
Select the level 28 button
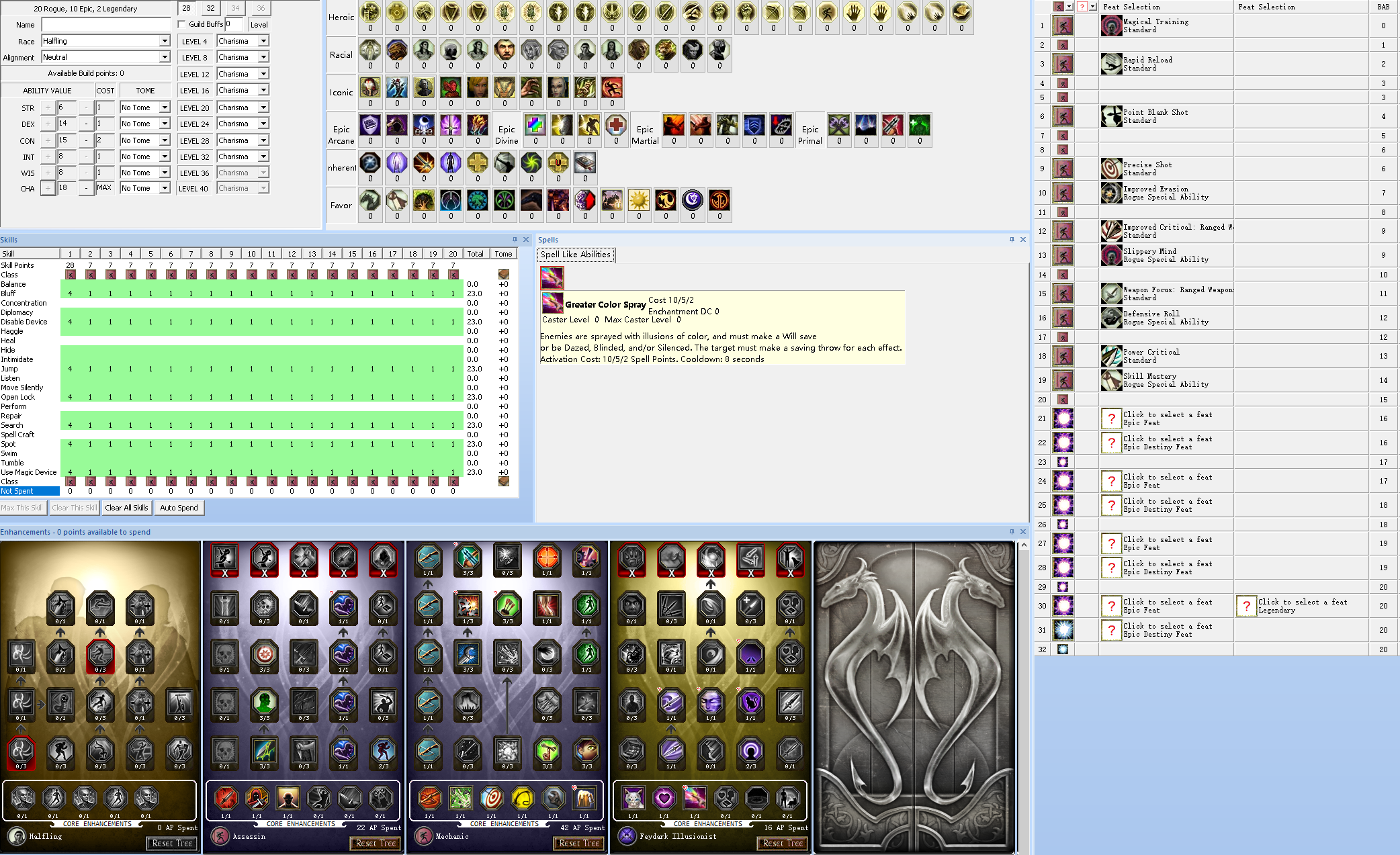(187, 8)
